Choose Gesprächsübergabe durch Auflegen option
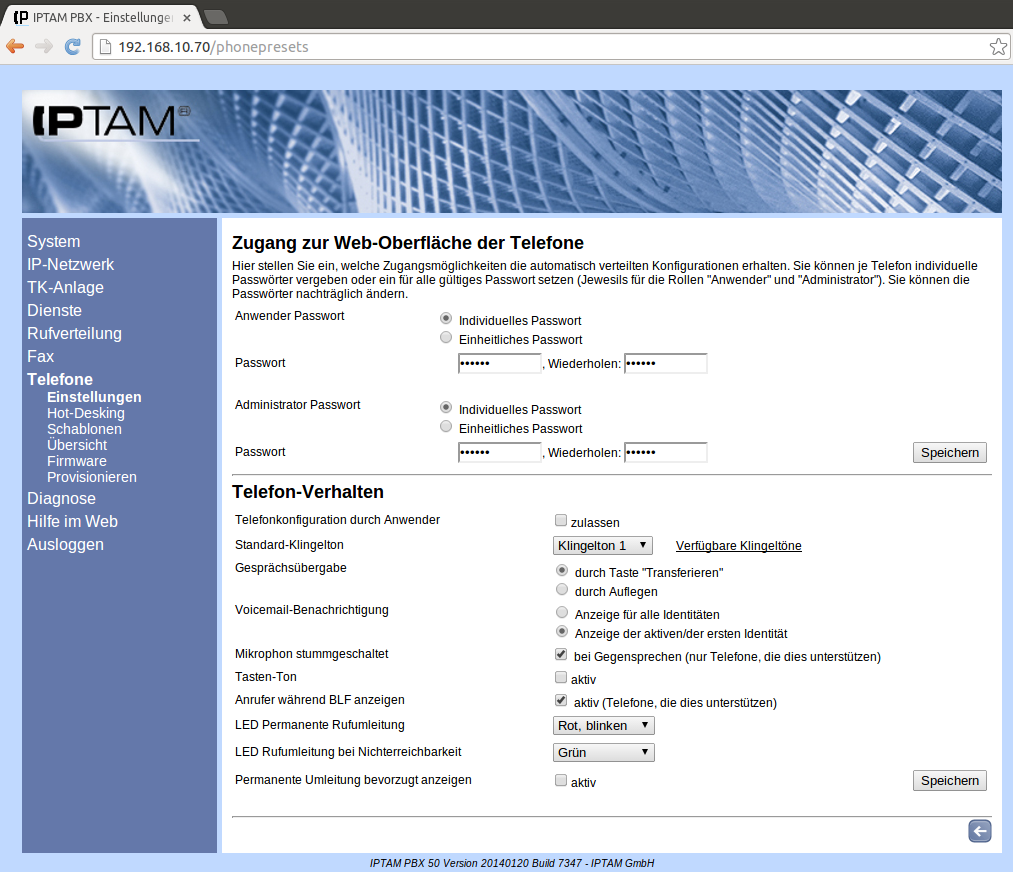Viewport: 1013px width, 872px height. [562, 590]
